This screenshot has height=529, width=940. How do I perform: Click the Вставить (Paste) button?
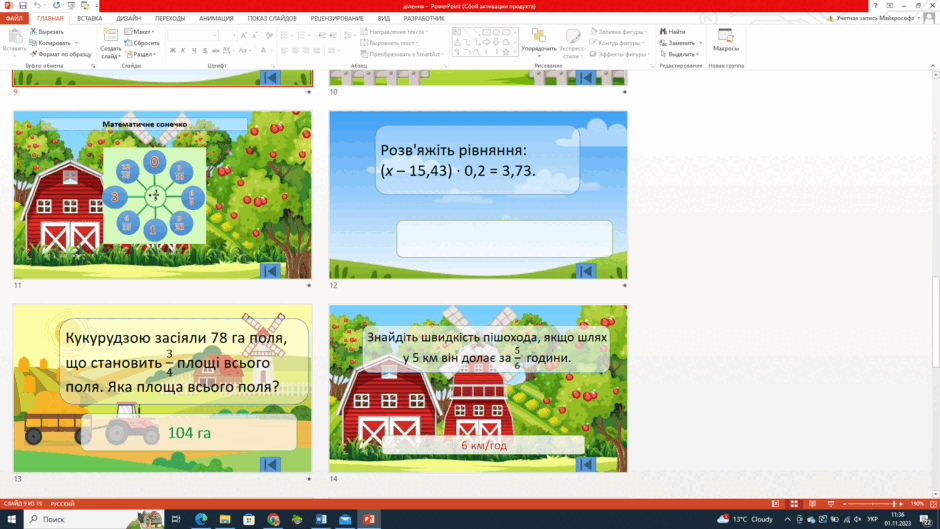point(14,40)
